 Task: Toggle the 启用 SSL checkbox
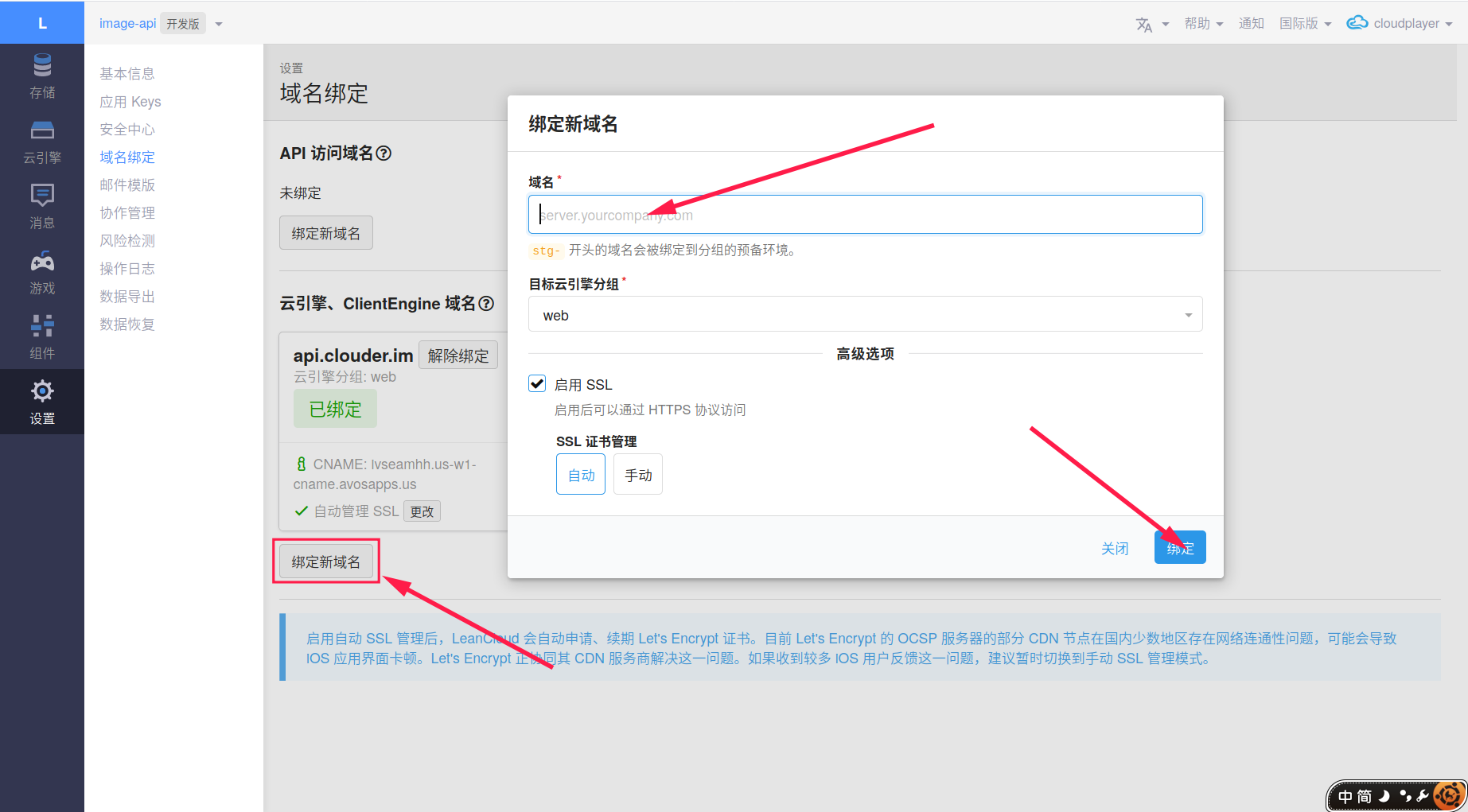[x=537, y=384]
